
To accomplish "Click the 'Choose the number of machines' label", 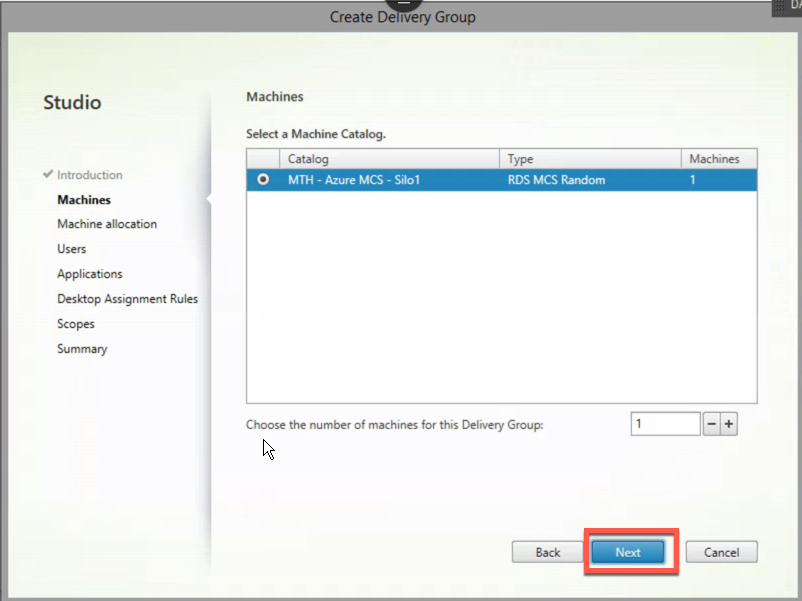I will (394, 425).
